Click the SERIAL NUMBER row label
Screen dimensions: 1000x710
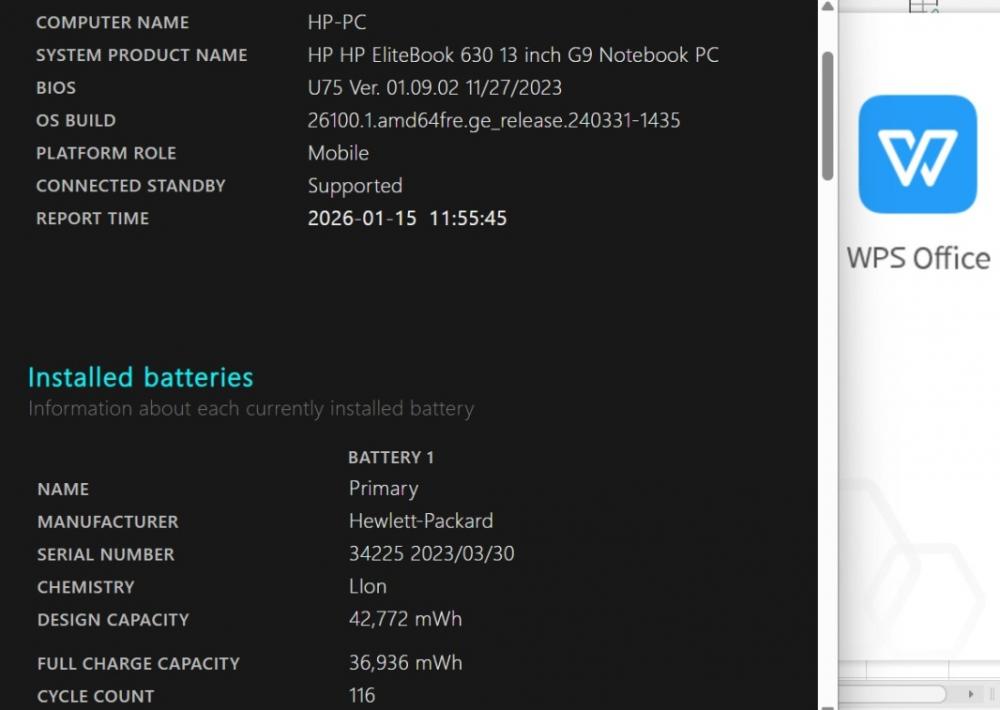click(x=106, y=554)
